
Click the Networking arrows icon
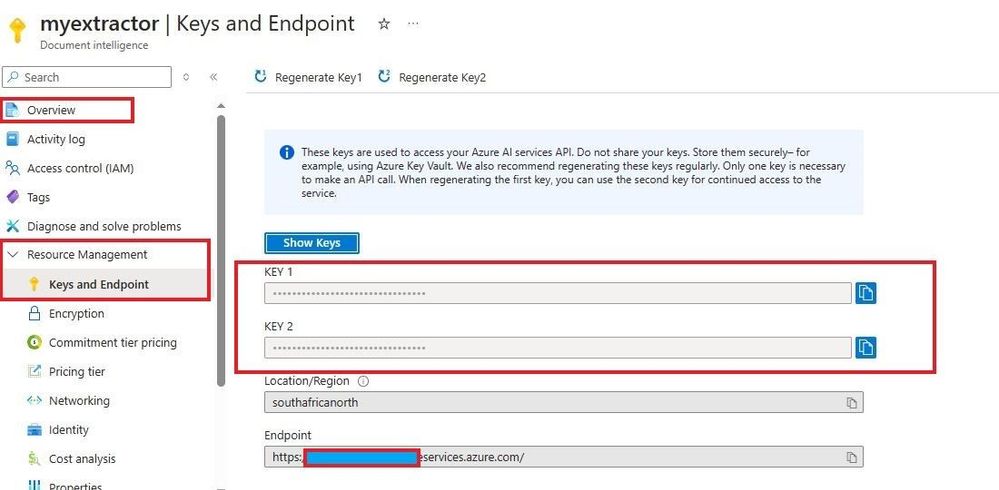34,400
